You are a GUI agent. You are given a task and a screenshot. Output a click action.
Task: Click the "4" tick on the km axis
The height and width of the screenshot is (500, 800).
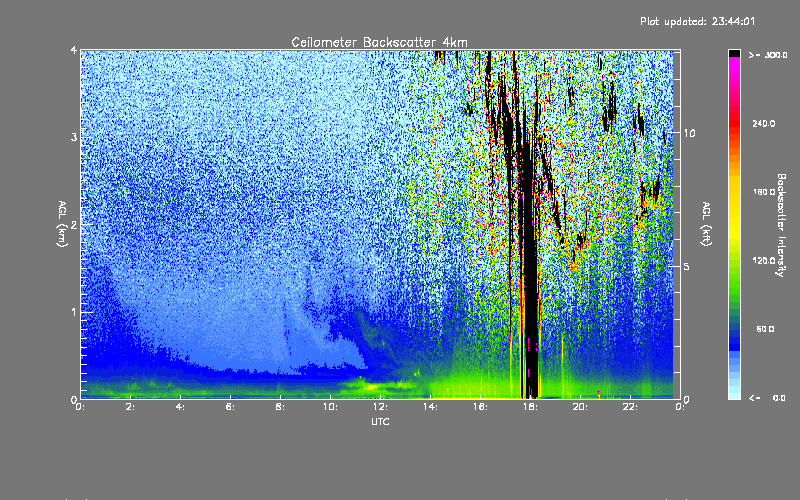[74, 50]
